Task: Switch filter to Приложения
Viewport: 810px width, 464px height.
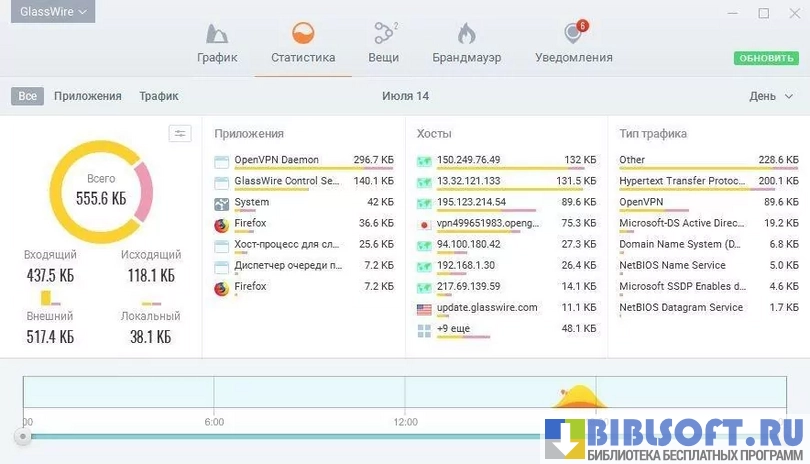Action: (88, 96)
